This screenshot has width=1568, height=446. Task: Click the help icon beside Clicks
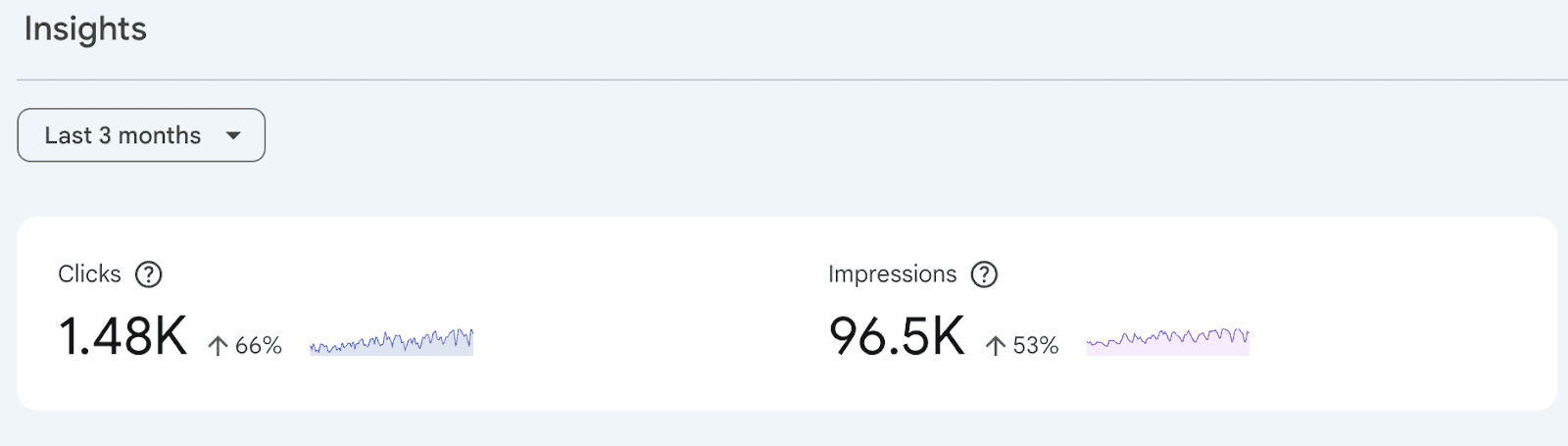pyautogui.click(x=148, y=274)
